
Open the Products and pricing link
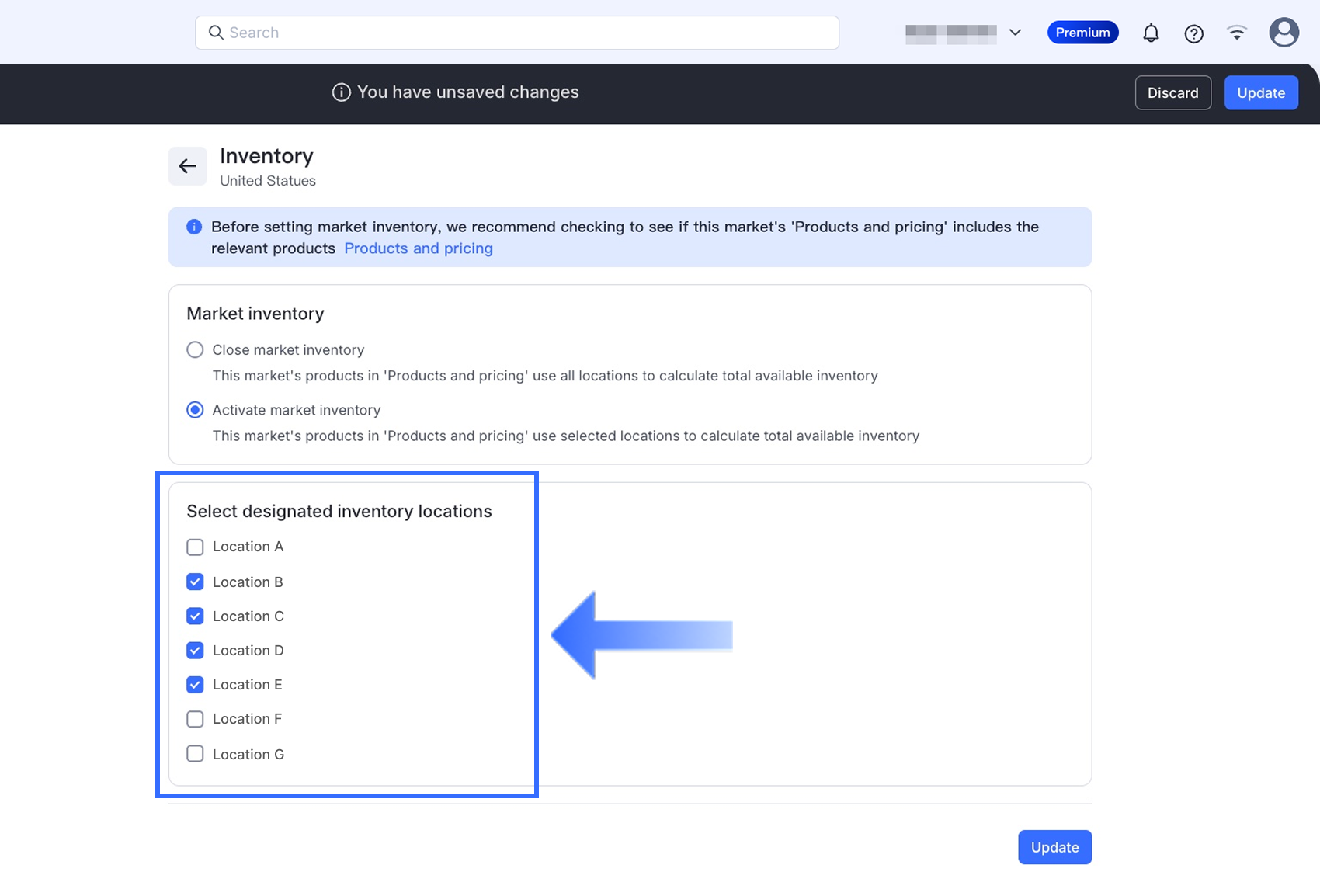tap(418, 248)
